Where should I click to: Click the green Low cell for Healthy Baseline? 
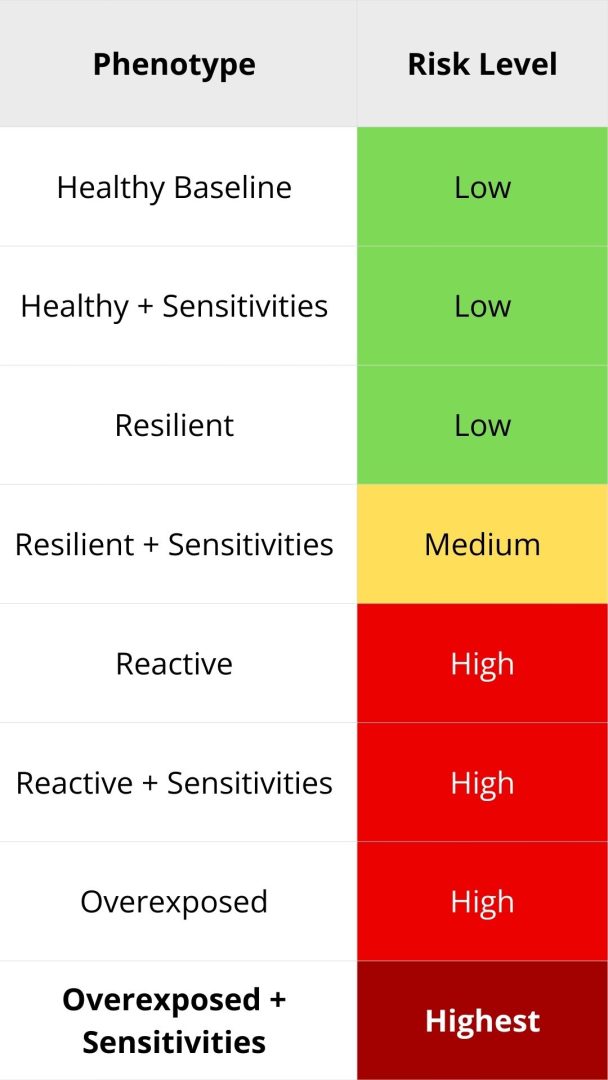(x=482, y=187)
